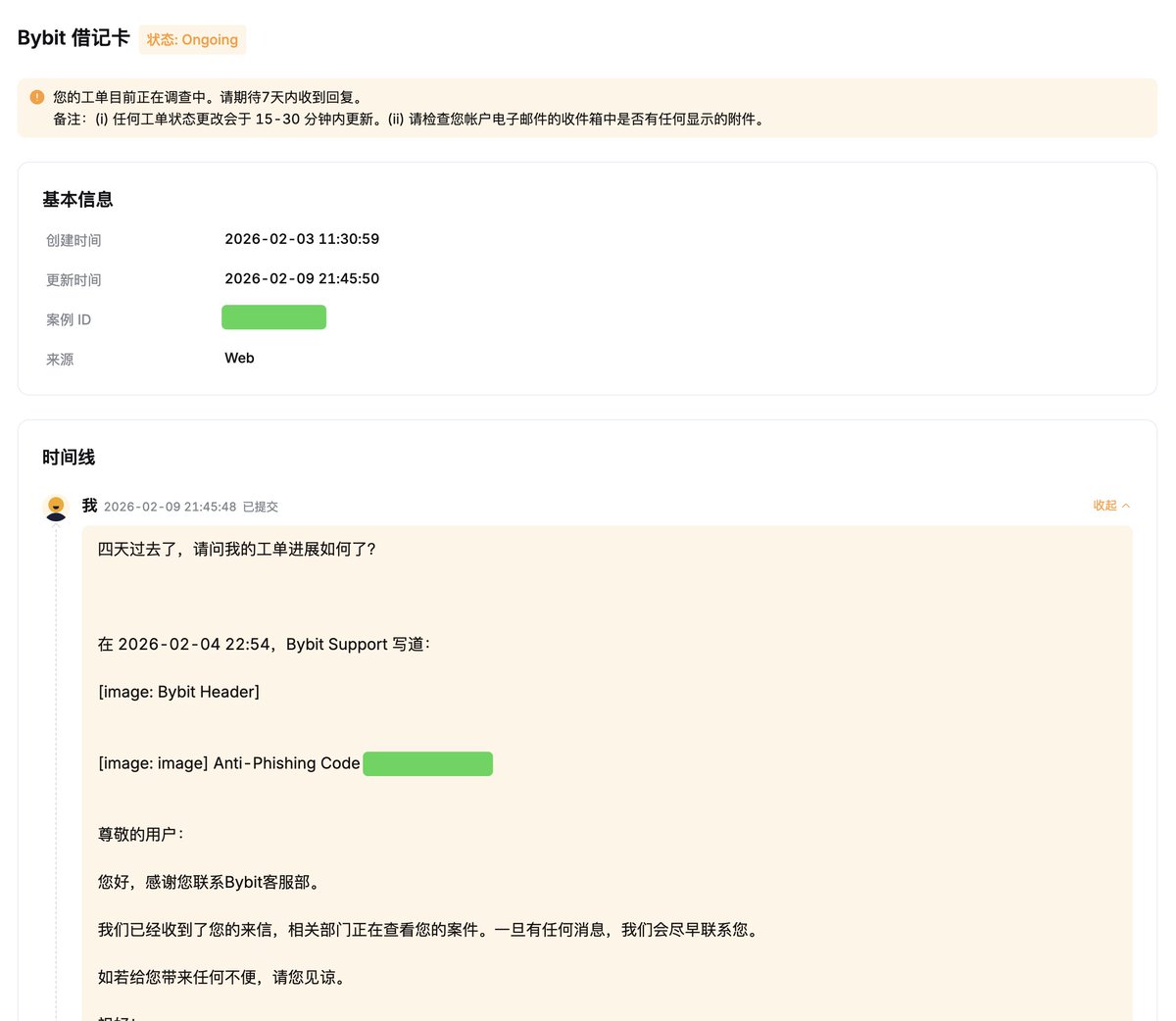Image resolution: width=1176 pixels, height=1021 pixels.
Task: Click the redacted green anti-phishing code value
Action: (427, 763)
